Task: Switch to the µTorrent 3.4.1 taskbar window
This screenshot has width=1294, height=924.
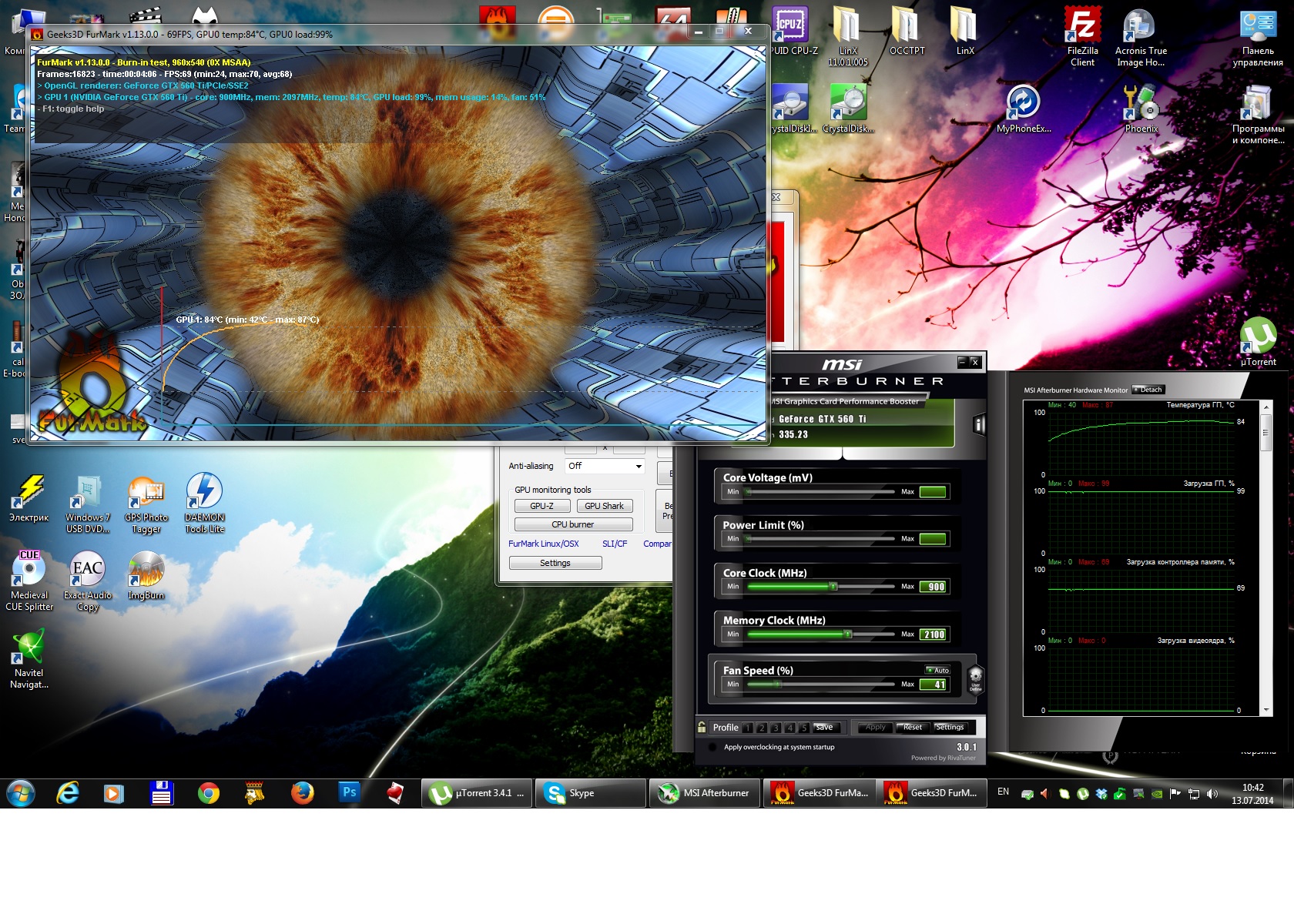Action: [477, 793]
